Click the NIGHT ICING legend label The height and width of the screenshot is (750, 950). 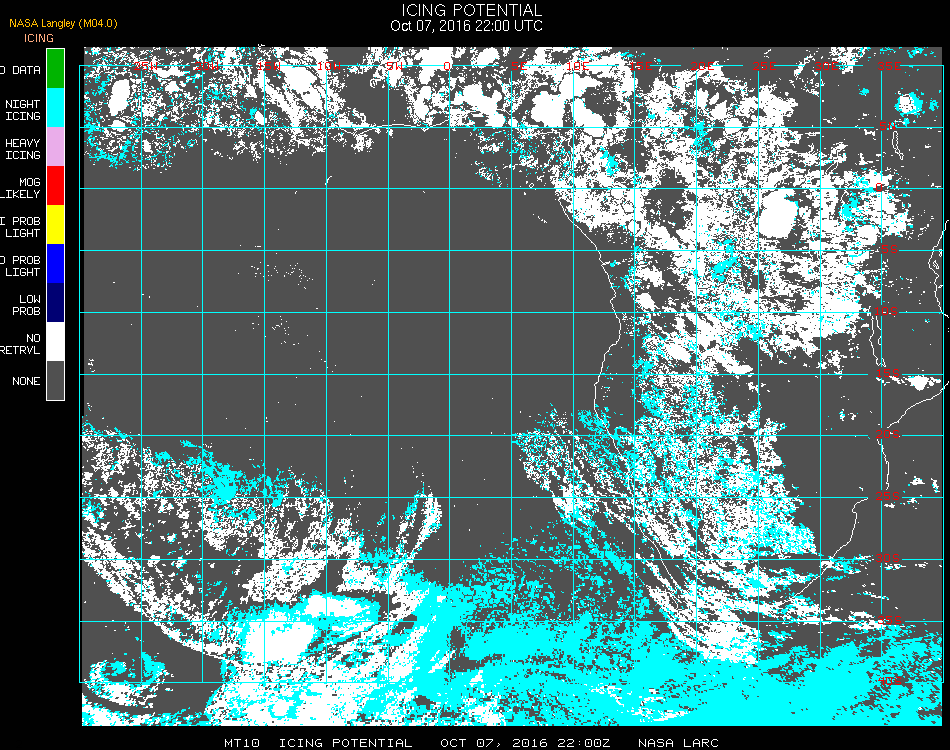[x=23, y=110]
